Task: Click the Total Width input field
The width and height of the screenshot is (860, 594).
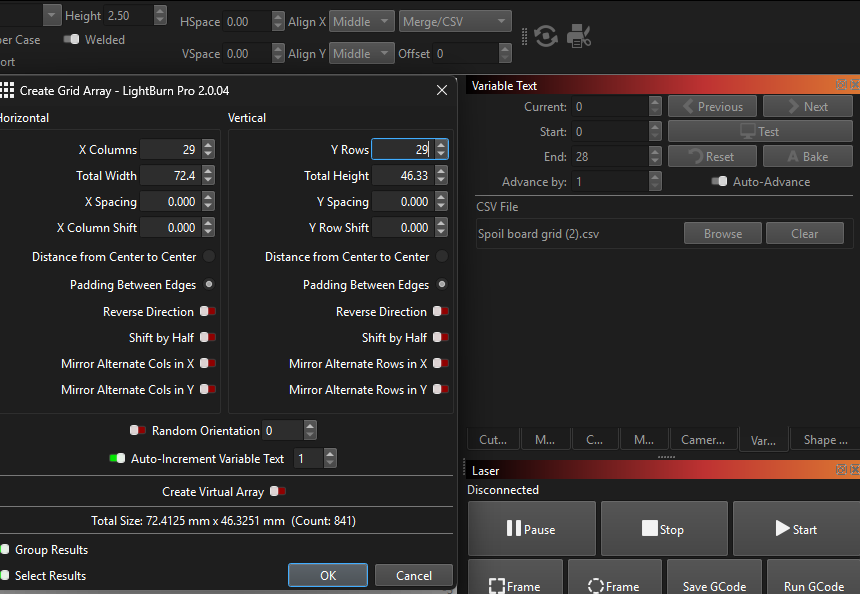Action: pos(169,176)
